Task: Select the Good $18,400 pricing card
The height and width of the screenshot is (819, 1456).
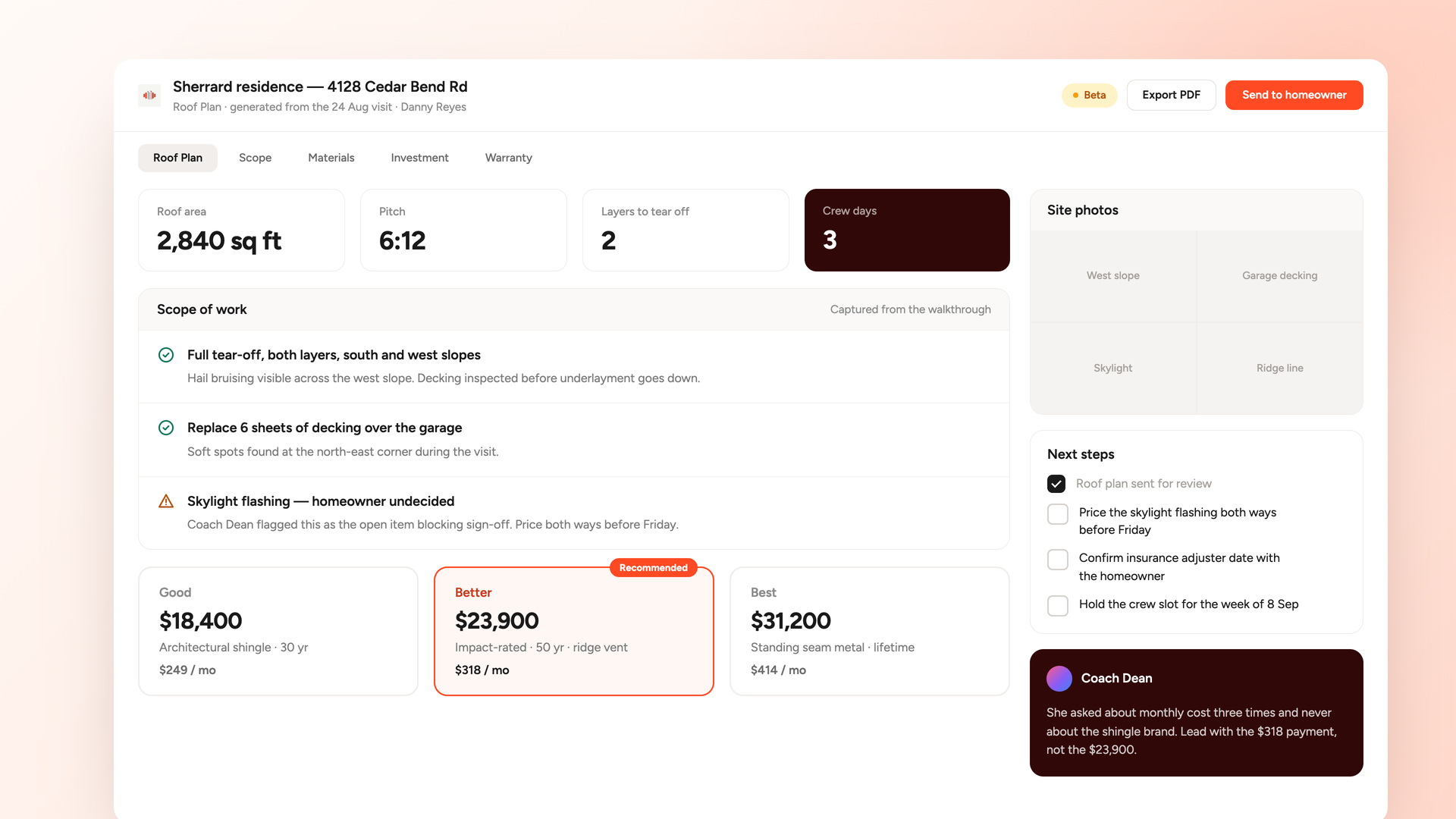Action: click(278, 631)
